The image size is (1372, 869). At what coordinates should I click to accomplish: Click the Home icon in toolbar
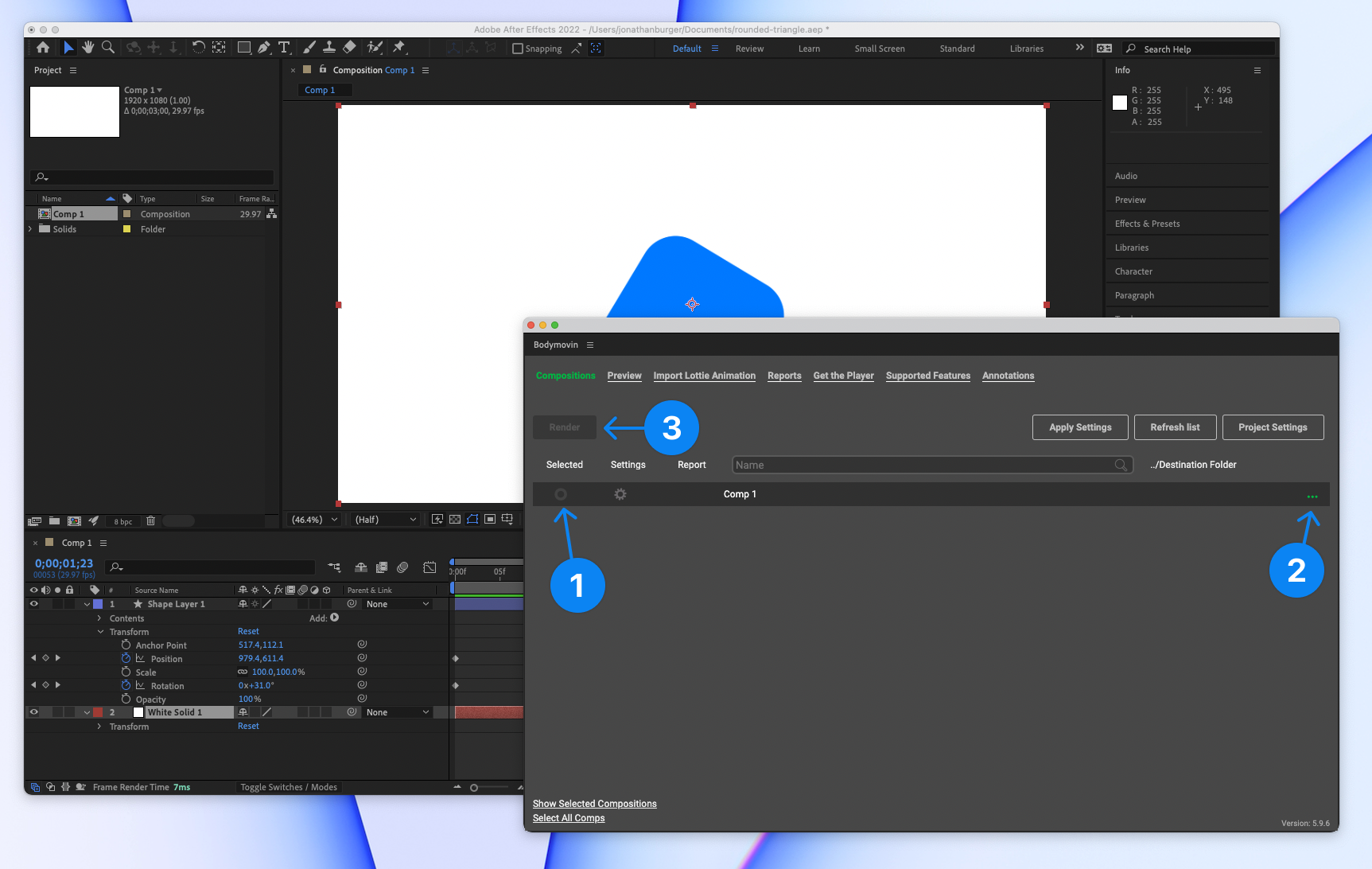click(43, 48)
